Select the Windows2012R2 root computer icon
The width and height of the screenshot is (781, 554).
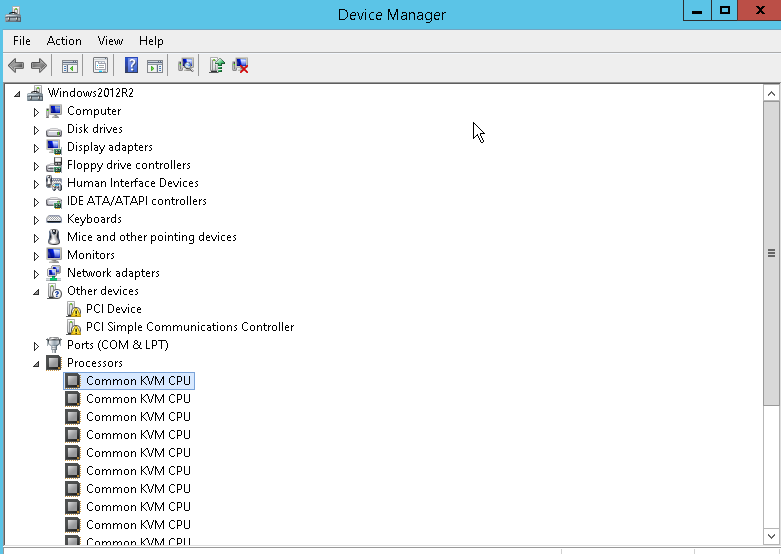tap(35, 93)
